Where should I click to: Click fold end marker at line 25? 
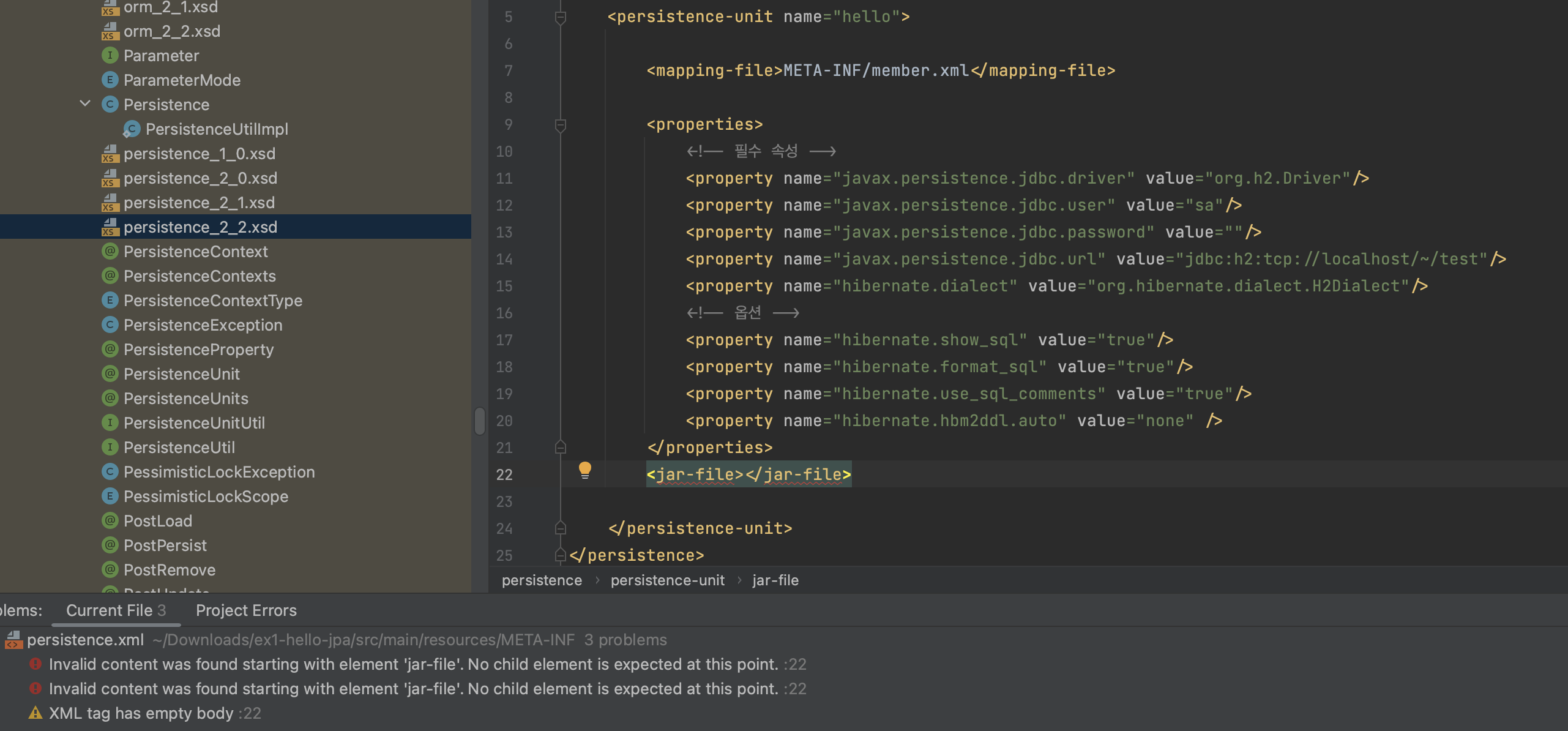pos(560,555)
